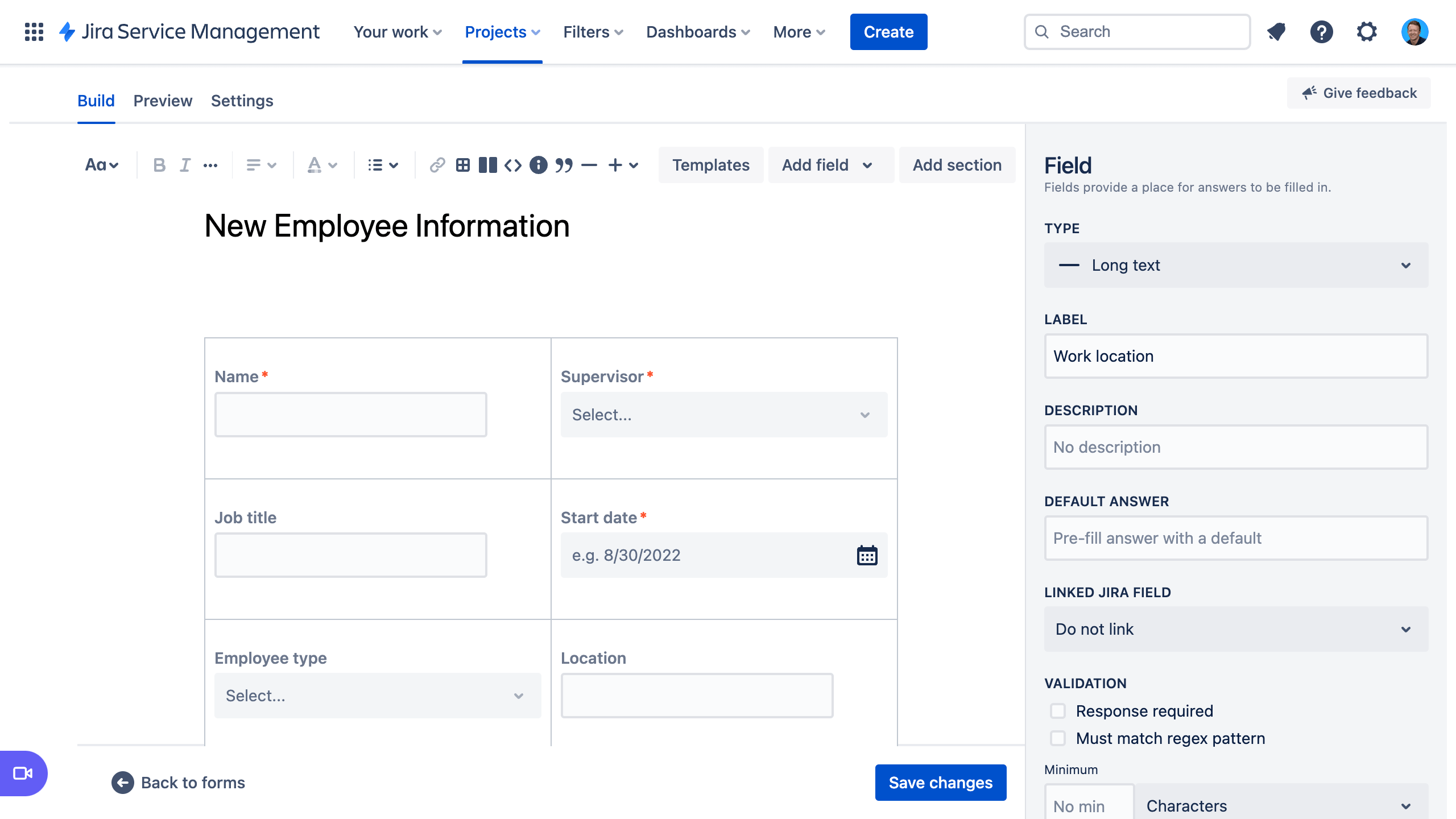
Task: Click the horizontal rule icon
Action: click(x=591, y=164)
